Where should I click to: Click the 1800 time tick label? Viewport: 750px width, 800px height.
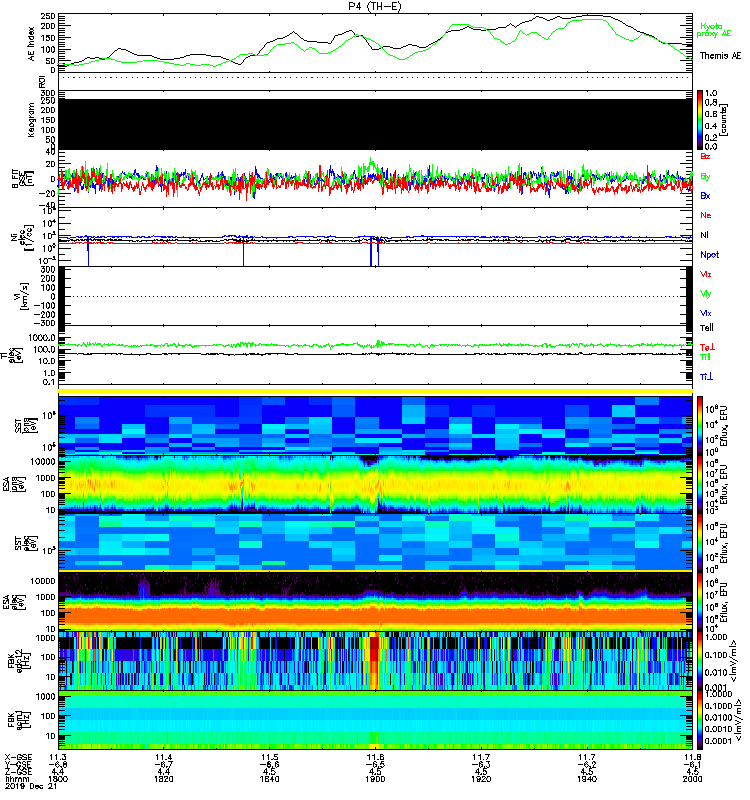(58, 779)
